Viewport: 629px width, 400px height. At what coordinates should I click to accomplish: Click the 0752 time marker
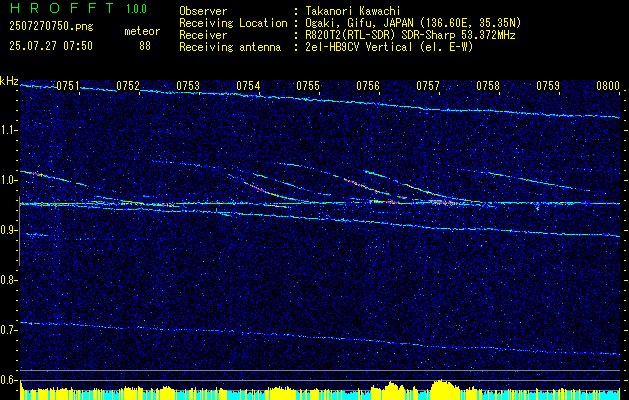point(128,86)
